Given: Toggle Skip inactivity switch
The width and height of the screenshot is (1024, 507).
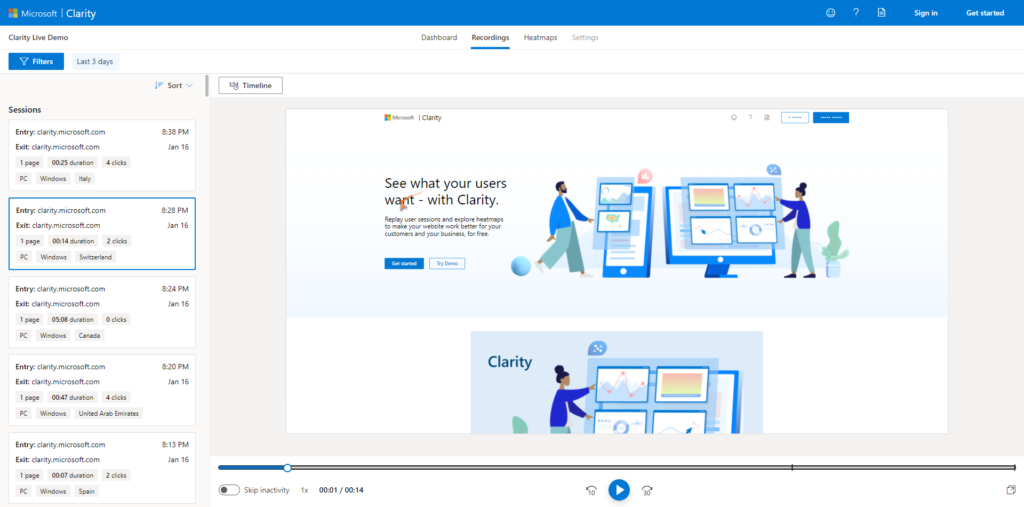Looking at the screenshot, I should [229, 489].
